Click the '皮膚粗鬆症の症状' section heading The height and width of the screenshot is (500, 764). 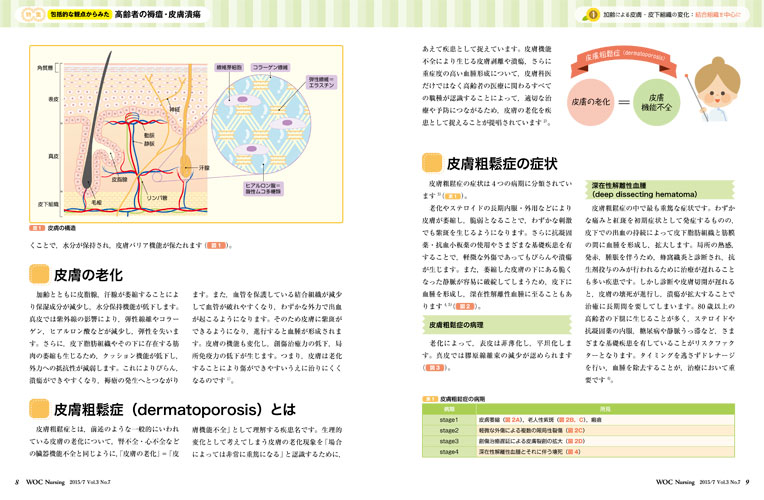[x=502, y=164]
